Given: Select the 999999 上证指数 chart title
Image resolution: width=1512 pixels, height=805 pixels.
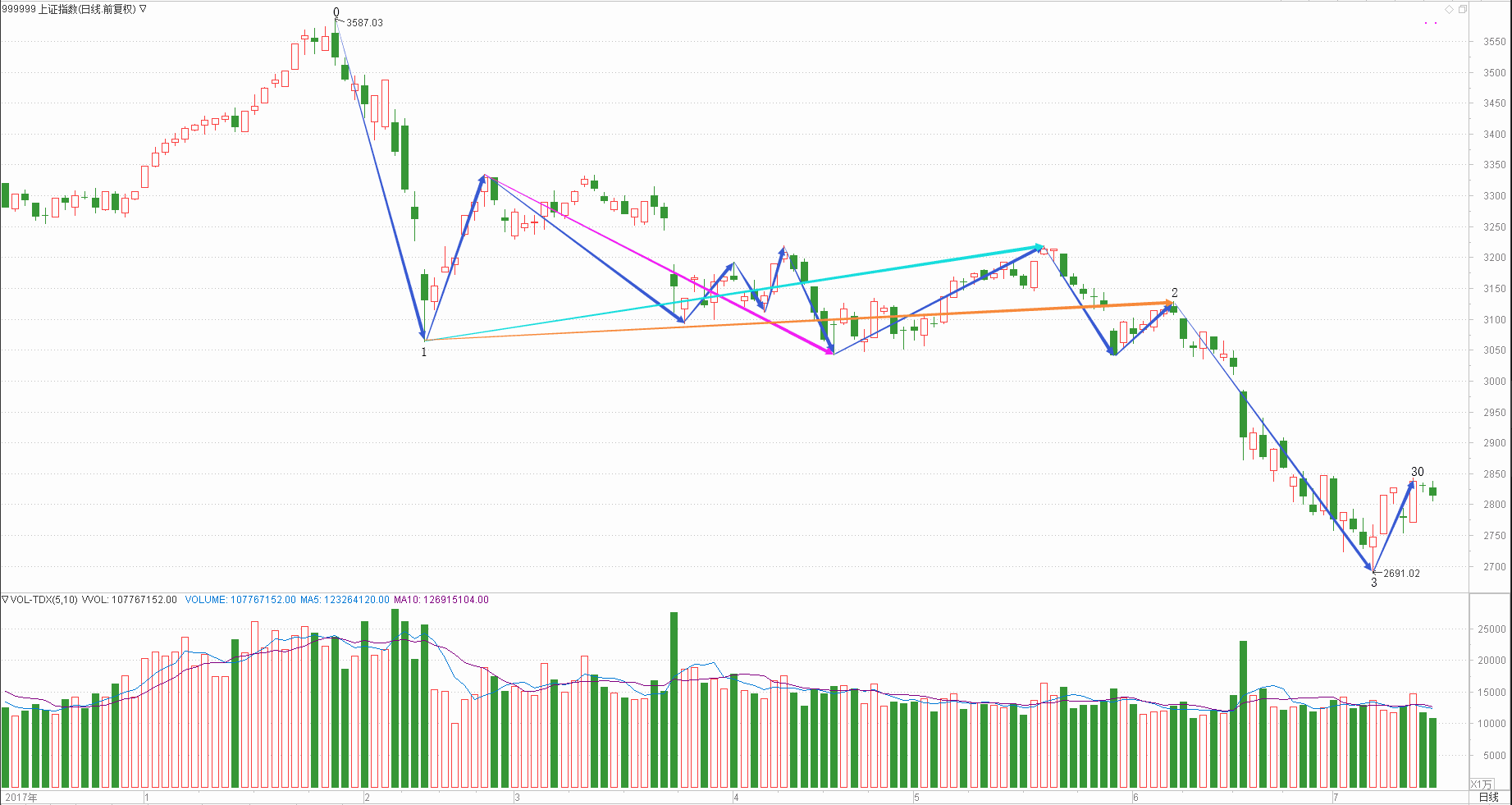Looking at the screenshot, I should point(69,9).
